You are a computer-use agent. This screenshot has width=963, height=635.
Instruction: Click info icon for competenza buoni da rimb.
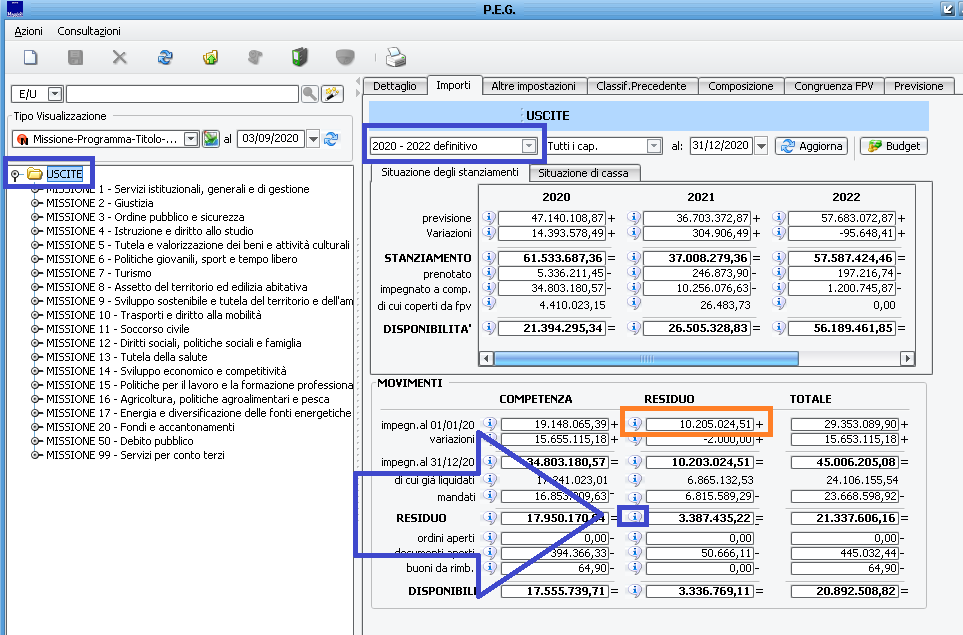tap(489, 567)
